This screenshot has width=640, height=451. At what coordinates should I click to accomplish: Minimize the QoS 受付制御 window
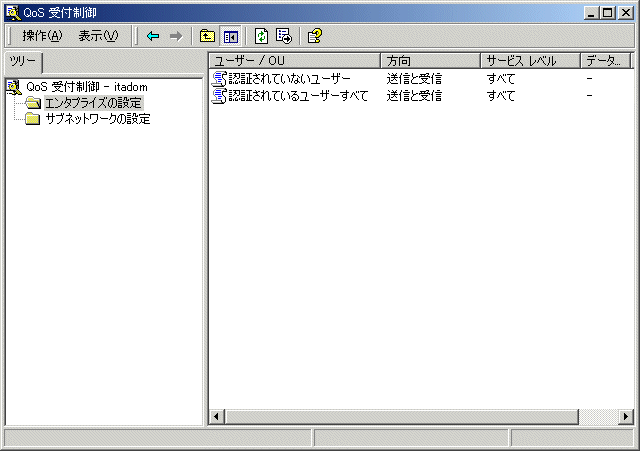[x=591, y=13]
